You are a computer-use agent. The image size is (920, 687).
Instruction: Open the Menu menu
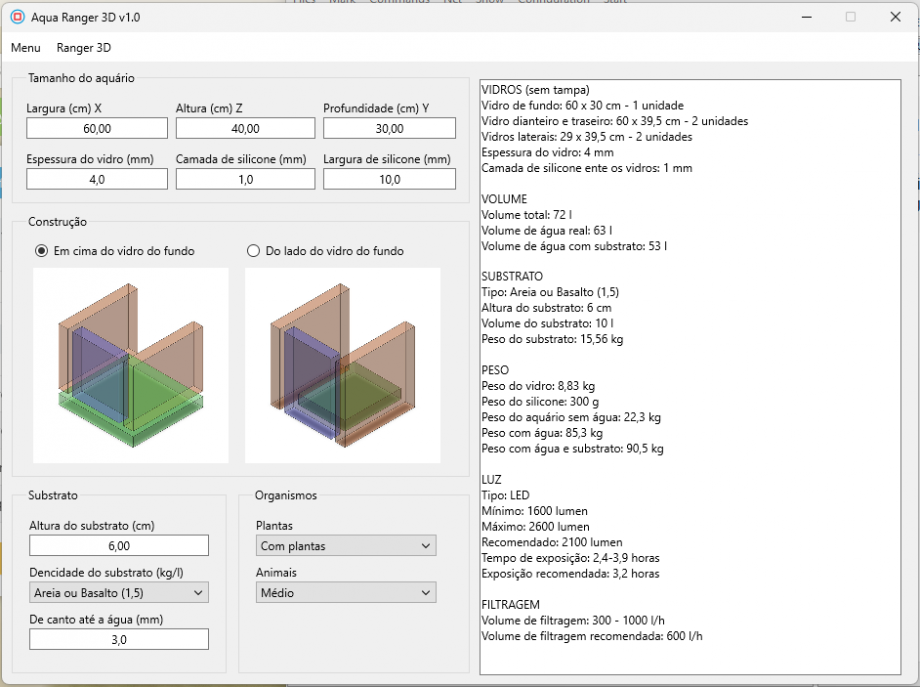26,48
